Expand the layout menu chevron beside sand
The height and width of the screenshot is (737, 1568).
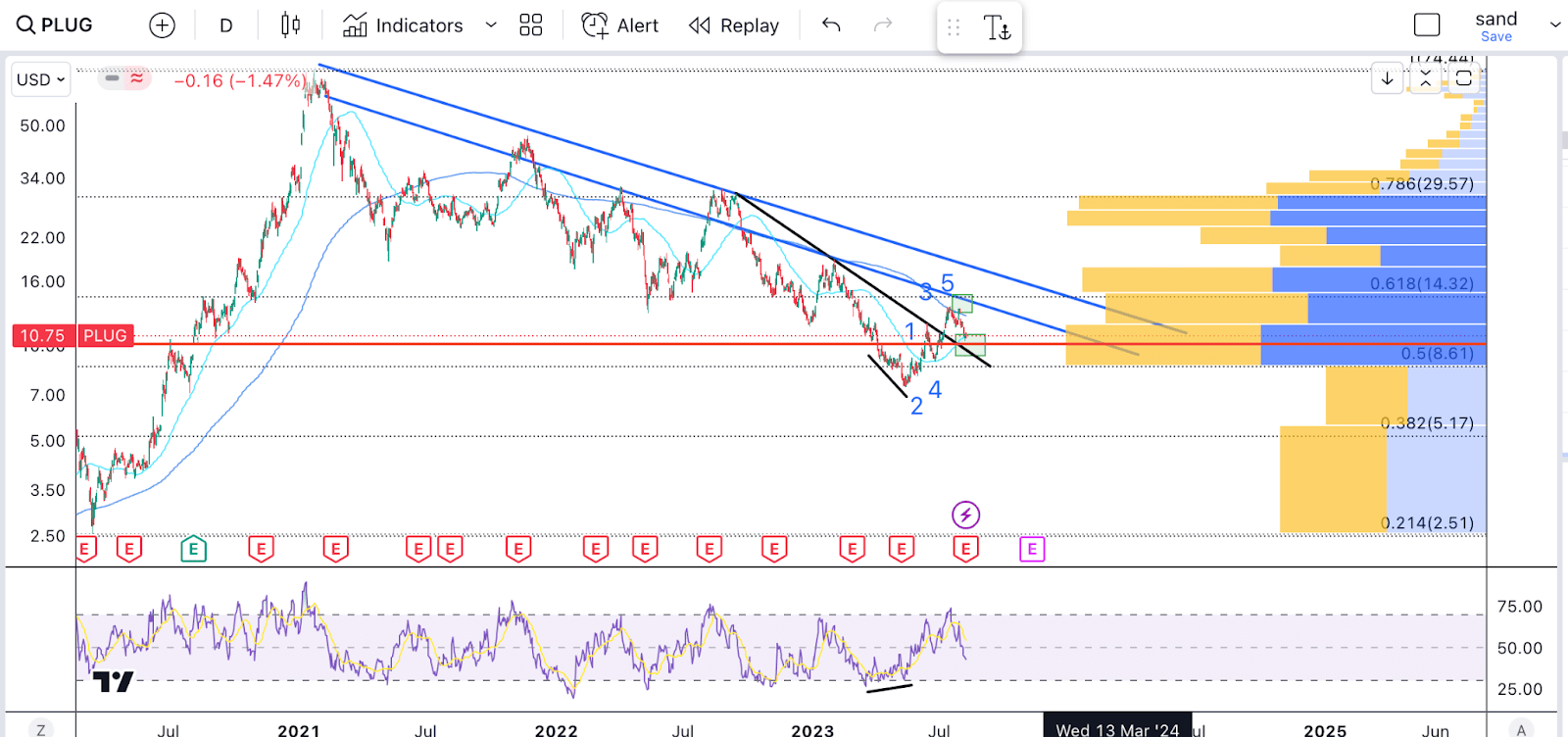[x=1555, y=25]
